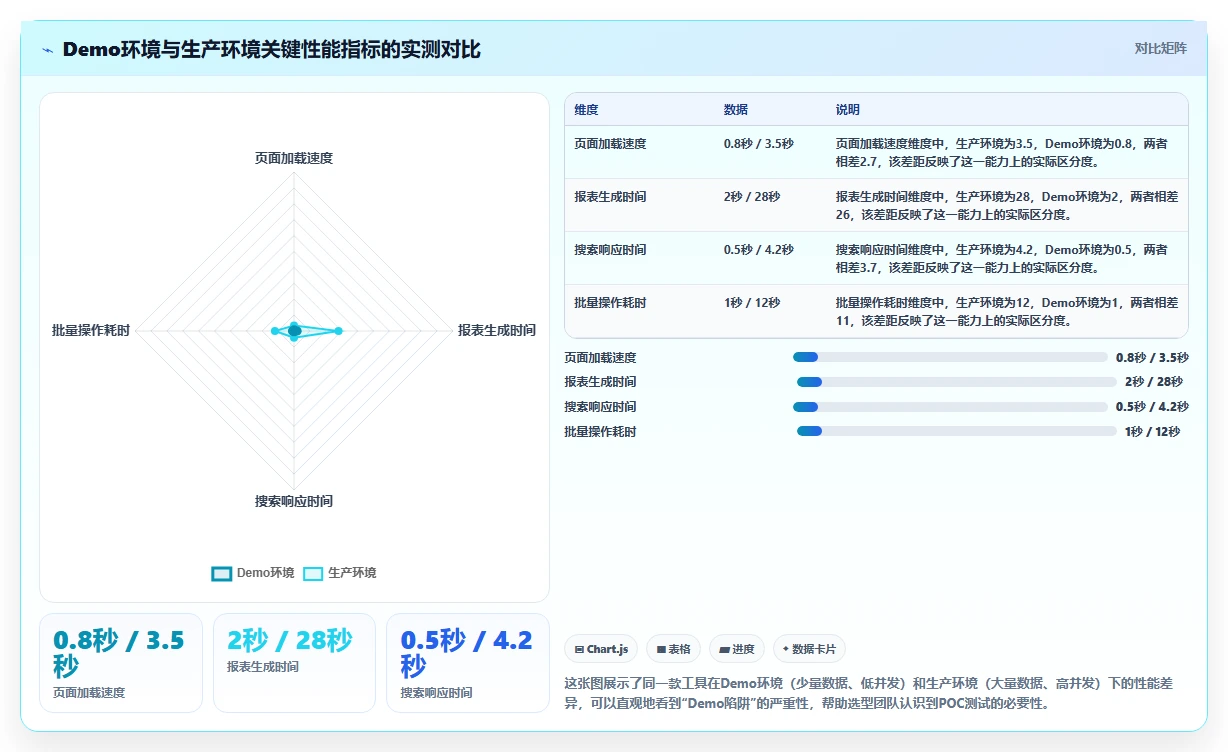Click the radar data point toward 报表生成时间
Image resolution: width=1228 pixels, height=752 pixels.
click(339, 330)
